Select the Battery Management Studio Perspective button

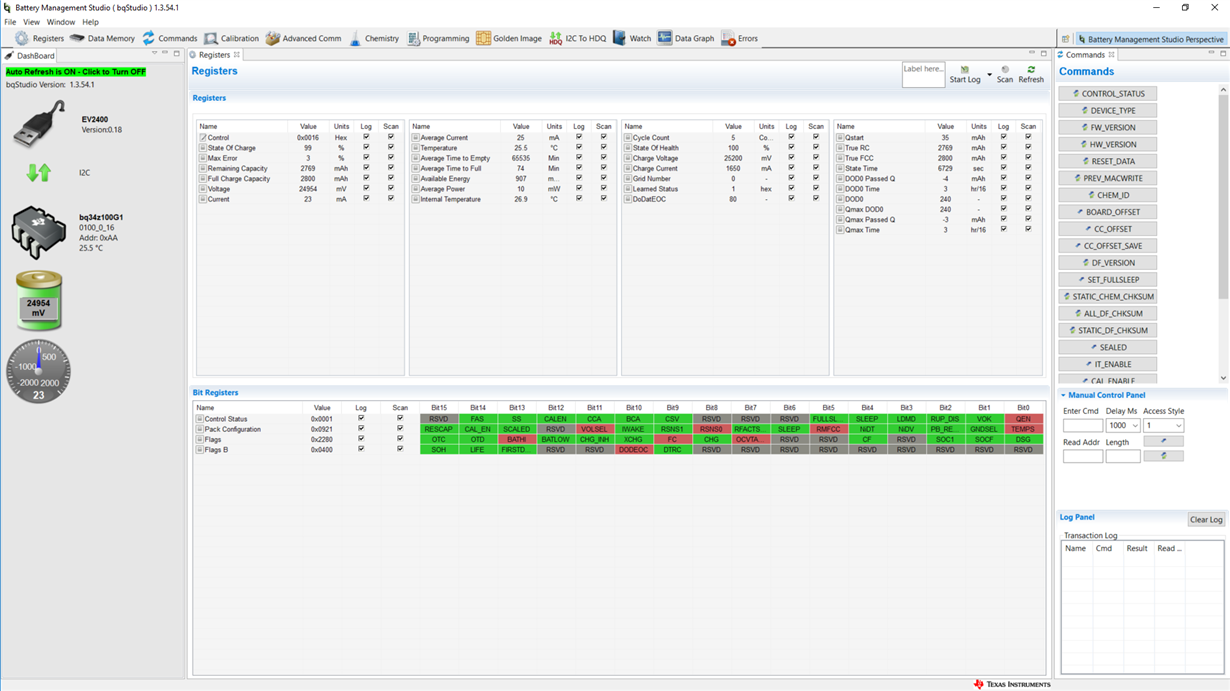point(1150,39)
